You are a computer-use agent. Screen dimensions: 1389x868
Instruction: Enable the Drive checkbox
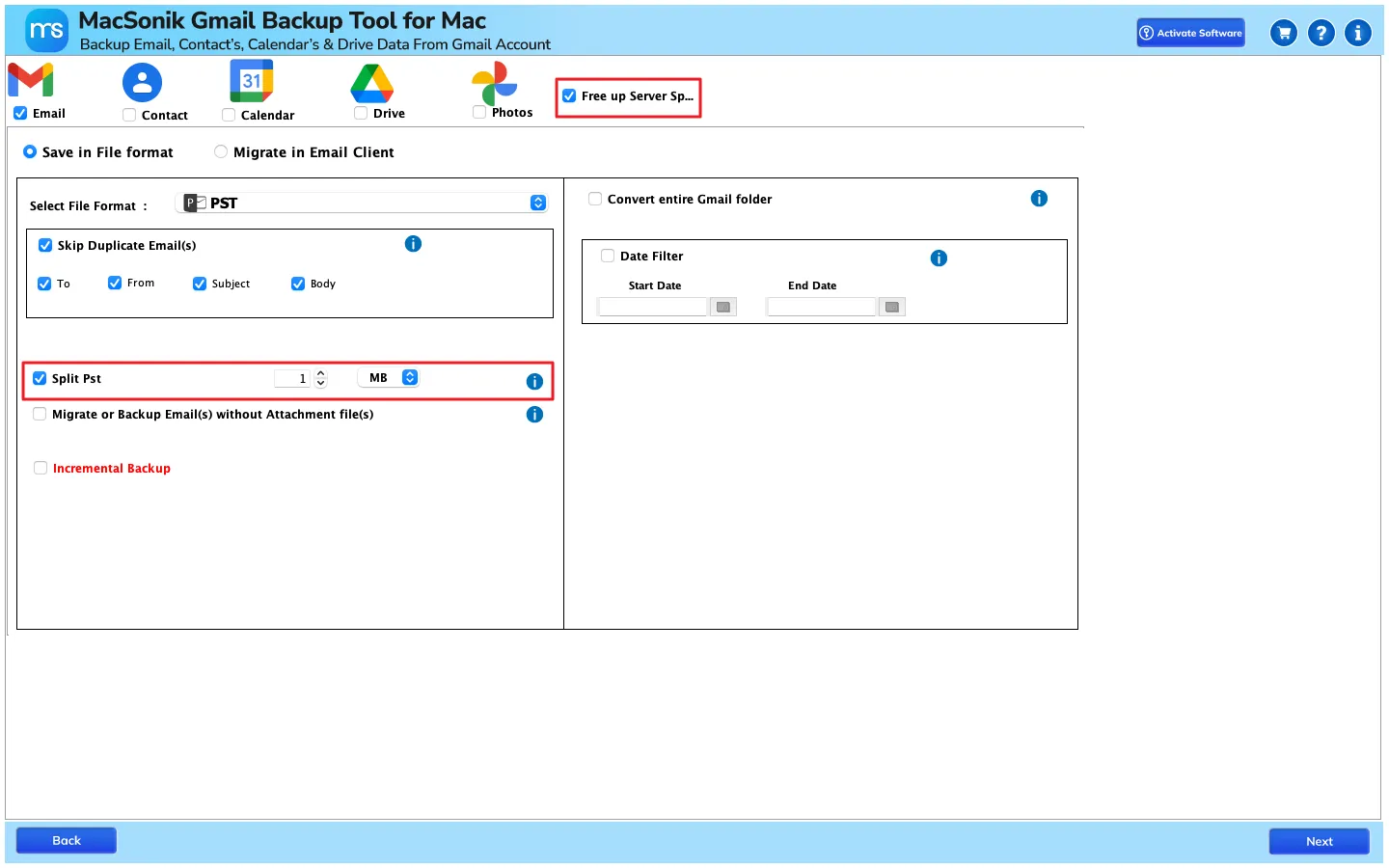[x=361, y=114]
